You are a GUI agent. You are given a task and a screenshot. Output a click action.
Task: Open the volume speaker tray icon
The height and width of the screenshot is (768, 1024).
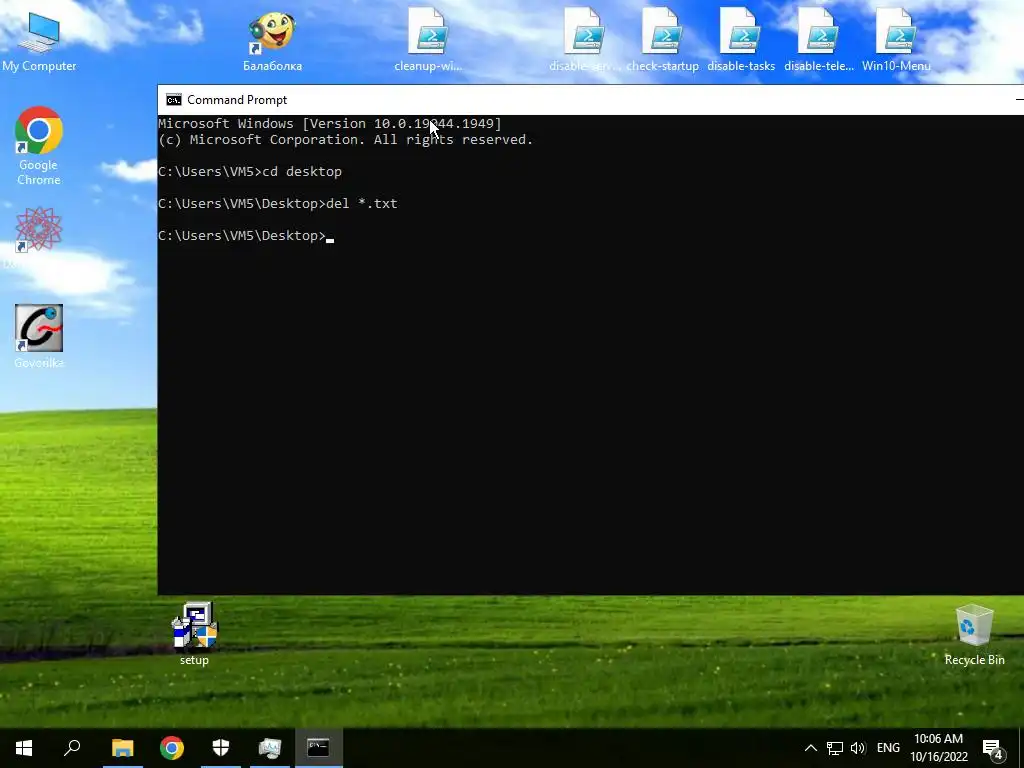coord(858,748)
